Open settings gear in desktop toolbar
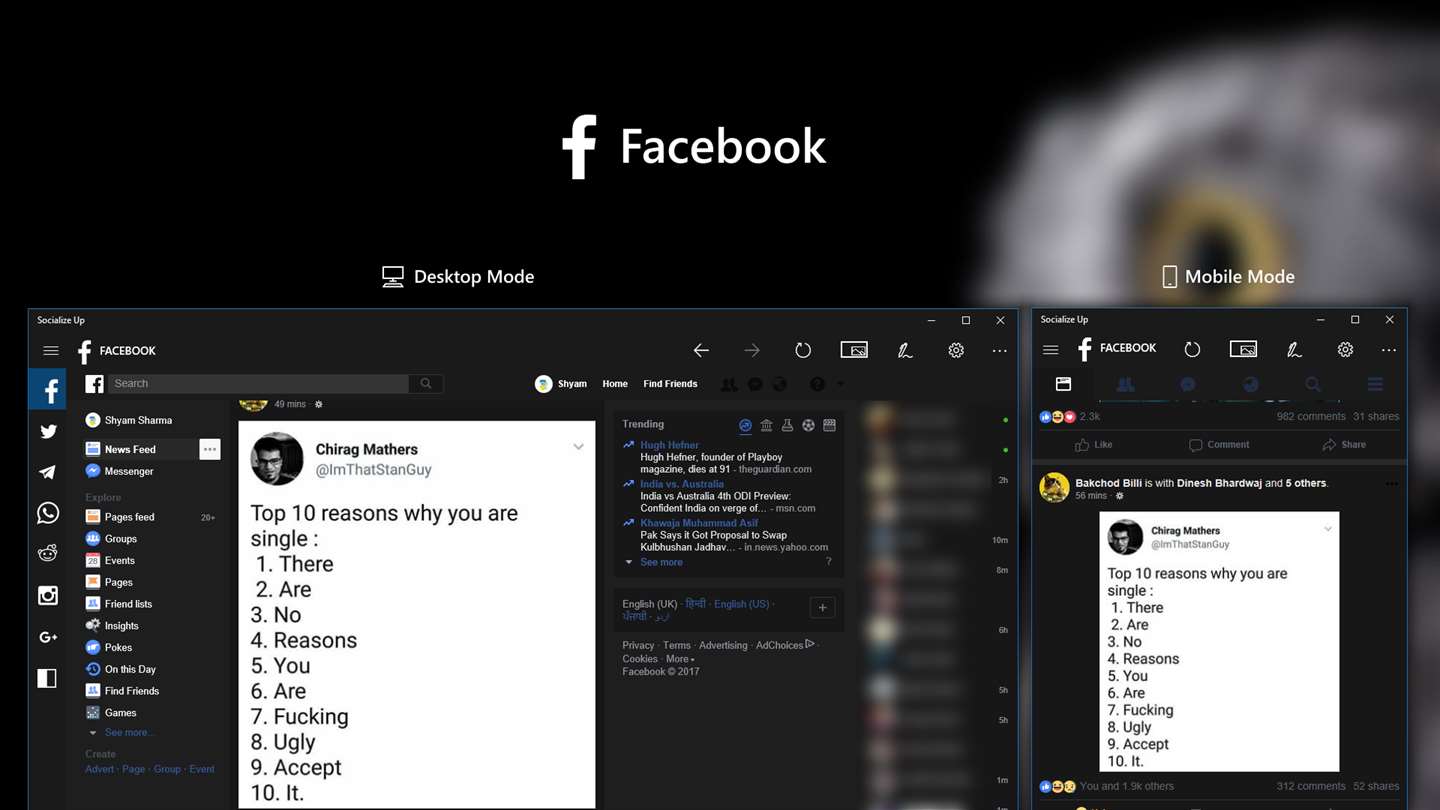Viewport: 1440px width, 810px height. [956, 350]
